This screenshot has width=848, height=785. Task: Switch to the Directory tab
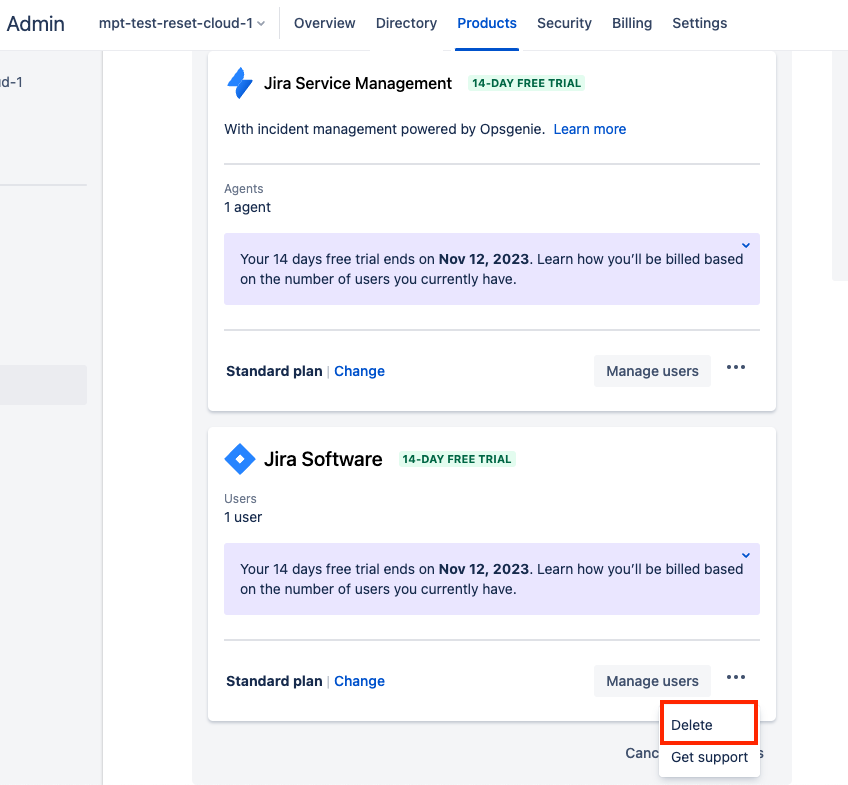click(406, 23)
